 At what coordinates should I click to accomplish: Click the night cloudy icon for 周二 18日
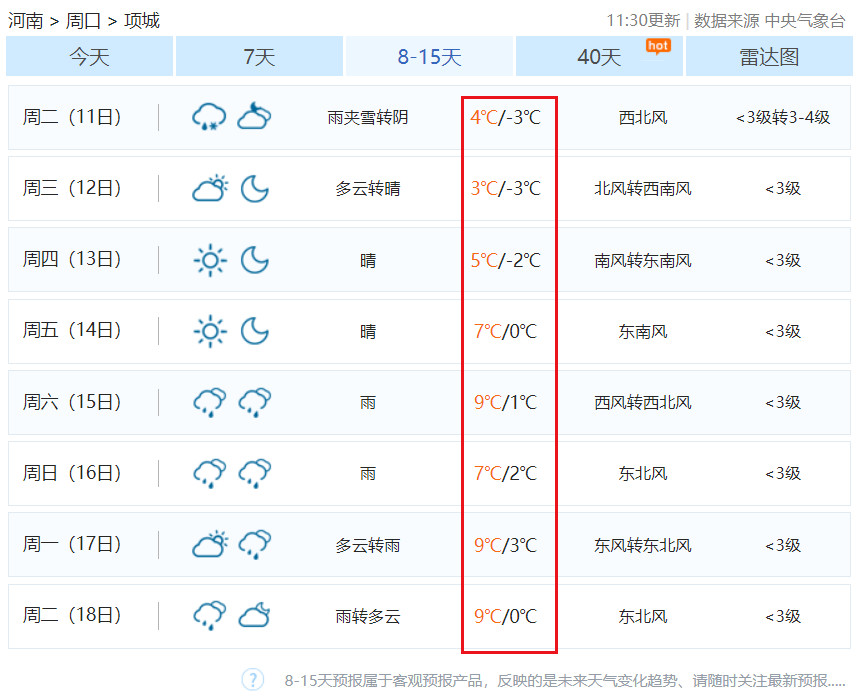pyautogui.click(x=254, y=616)
